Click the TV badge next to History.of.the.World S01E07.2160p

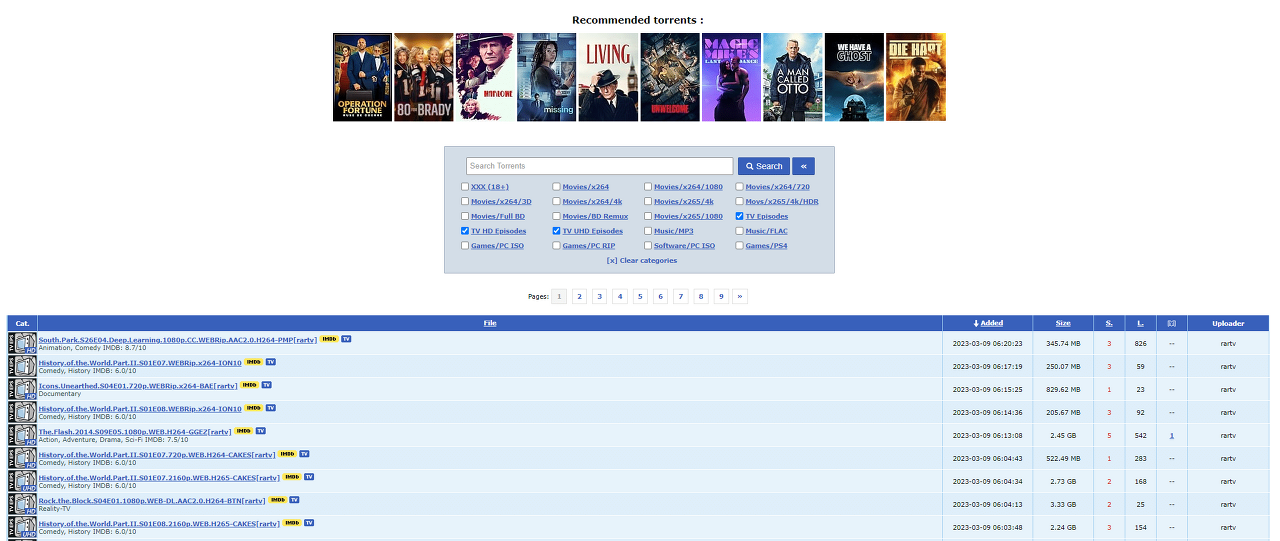point(309,477)
